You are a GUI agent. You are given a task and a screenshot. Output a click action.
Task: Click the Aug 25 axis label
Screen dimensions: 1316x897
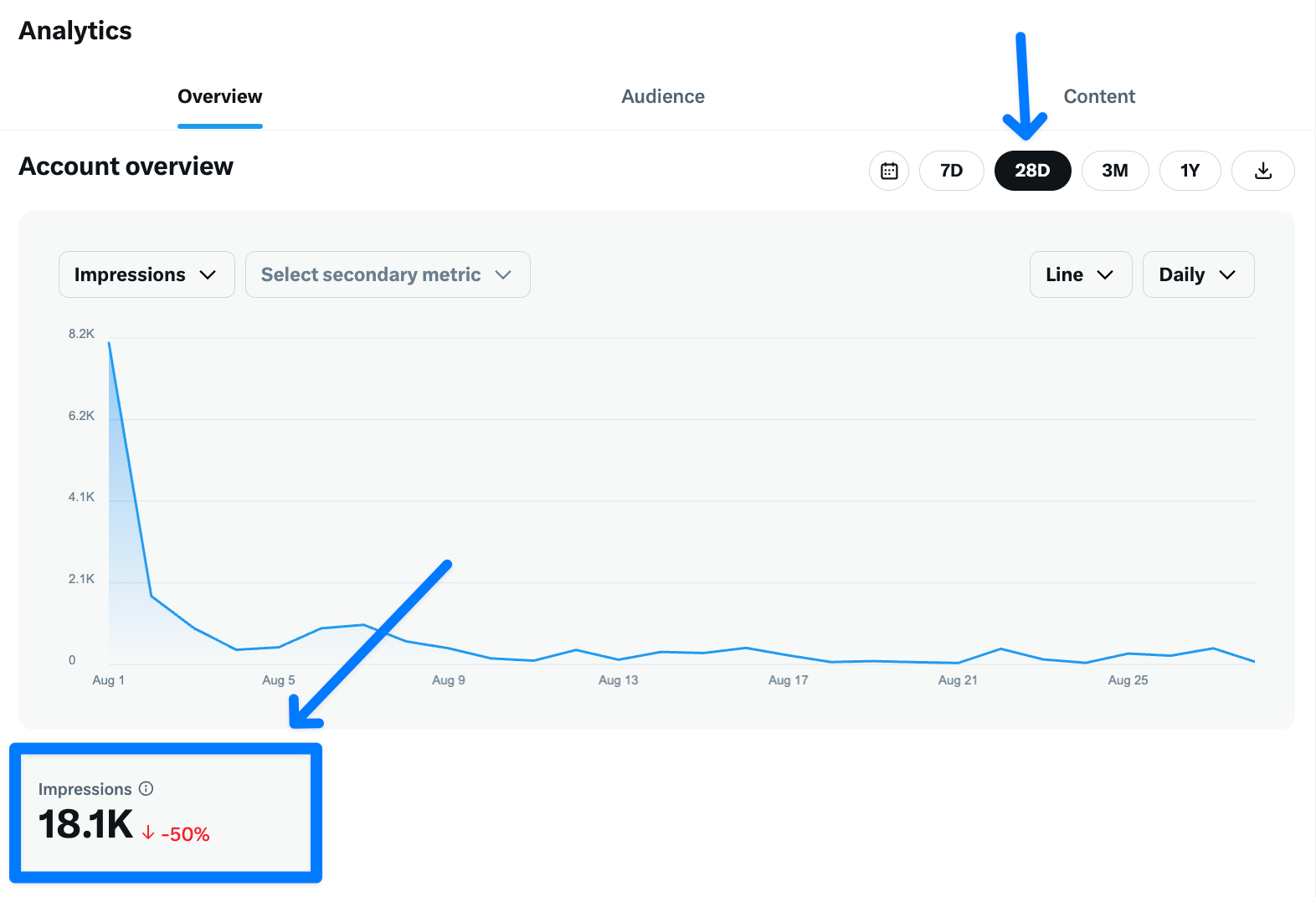[1128, 680]
